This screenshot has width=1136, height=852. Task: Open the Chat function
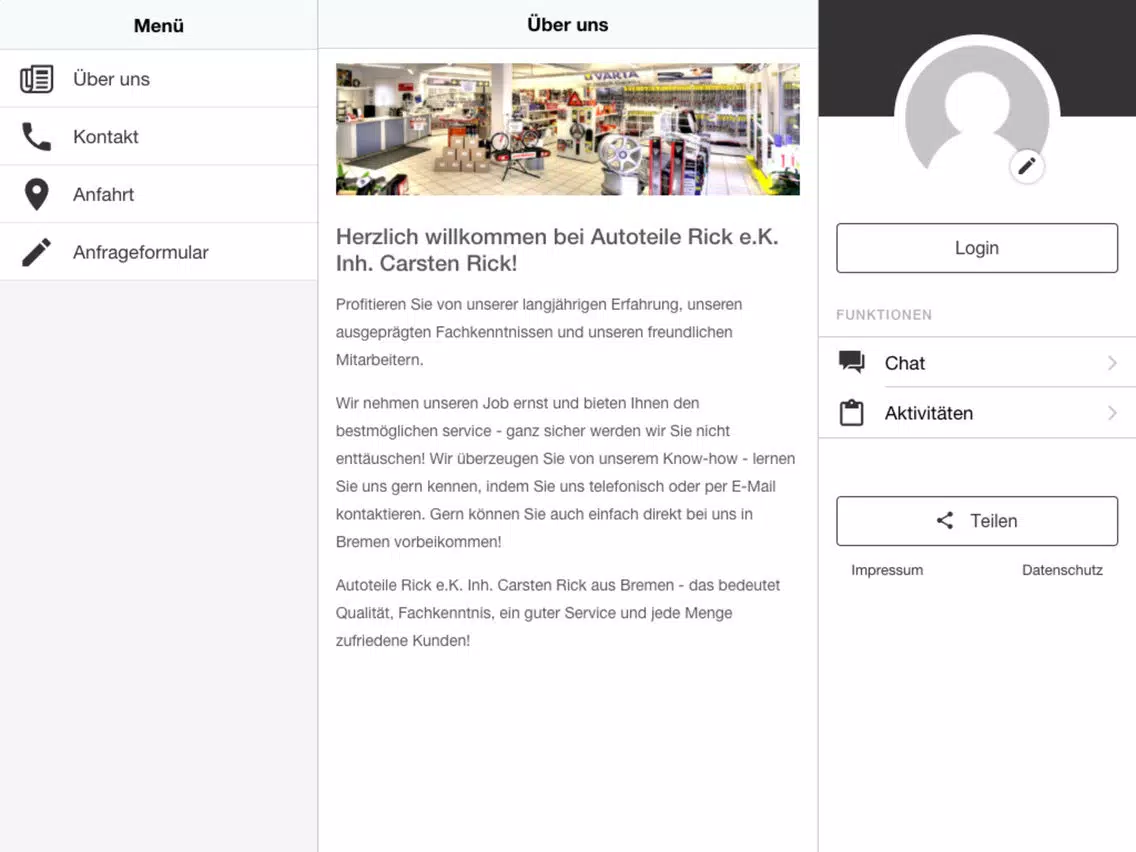coord(977,362)
